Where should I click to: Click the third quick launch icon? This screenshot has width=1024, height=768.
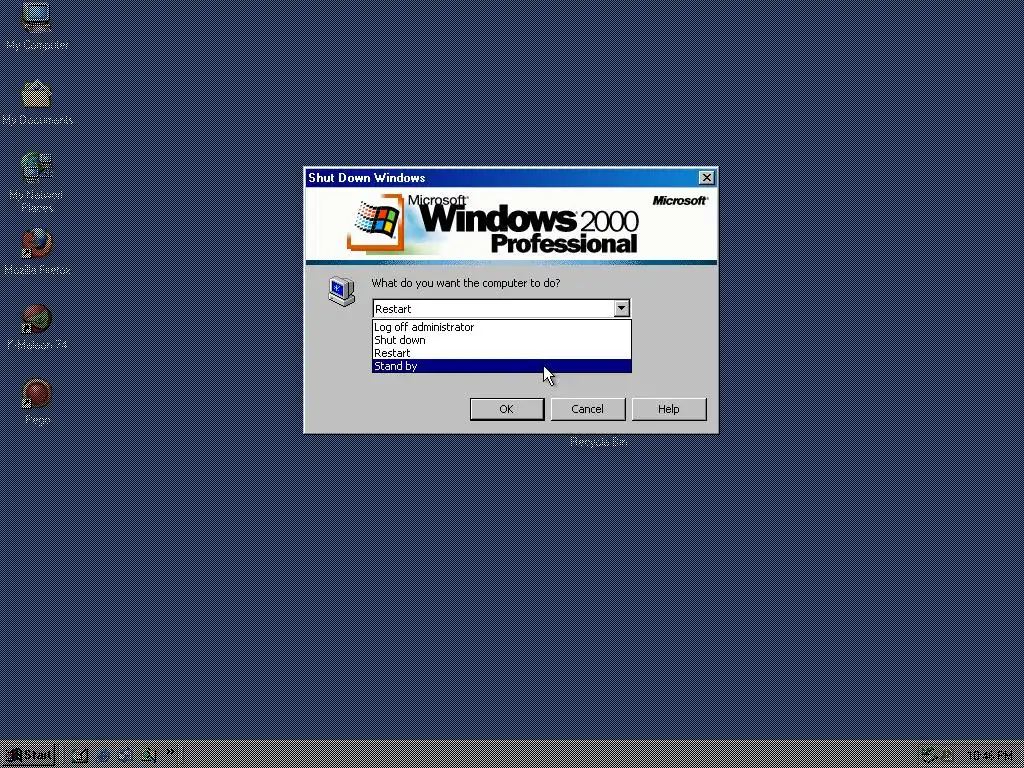125,756
